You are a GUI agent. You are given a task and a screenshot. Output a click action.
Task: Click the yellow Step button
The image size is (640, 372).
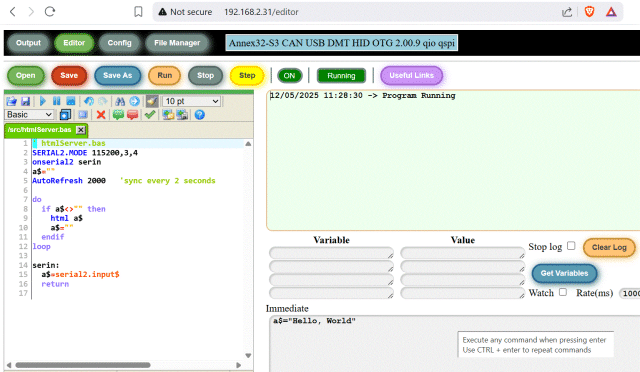click(247, 76)
